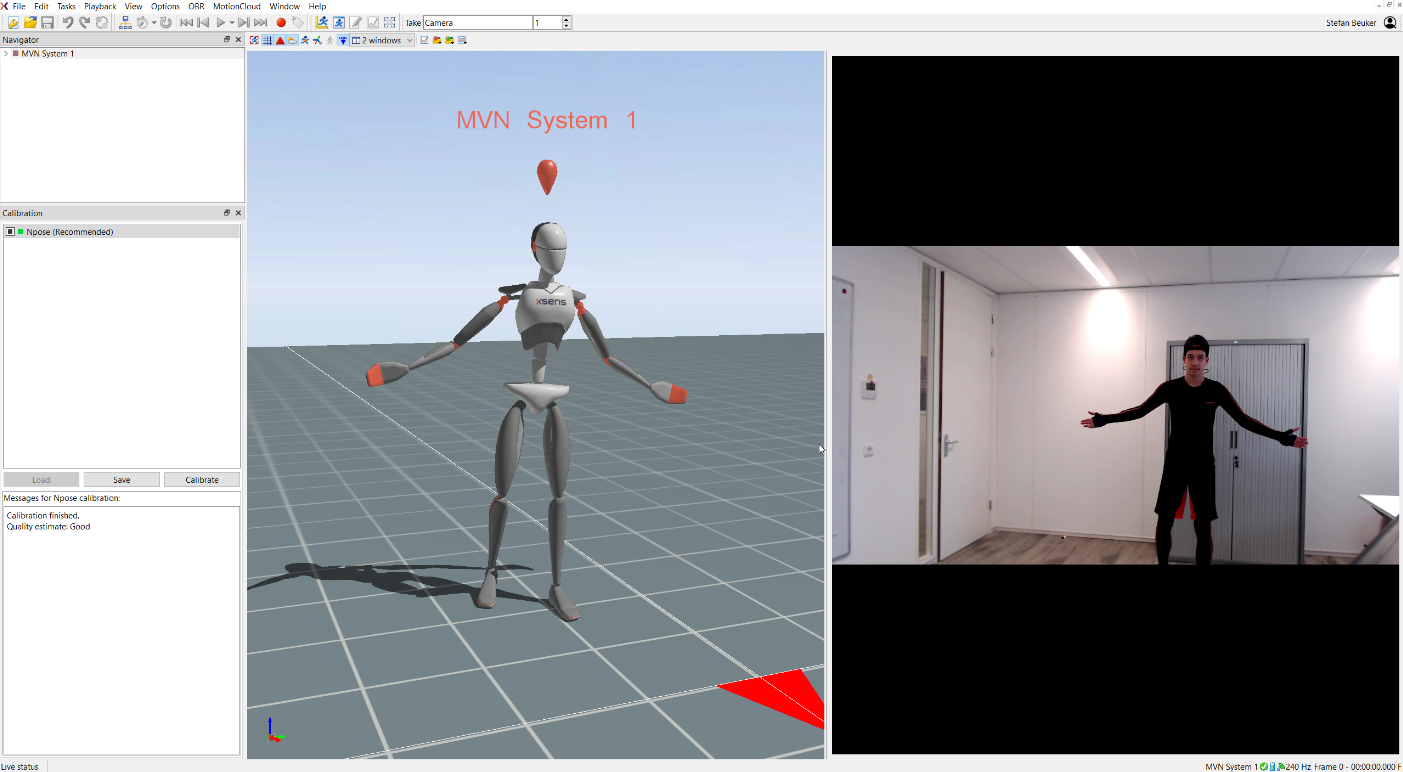Click the Undo arrow icon

pyautogui.click(x=68, y=22)
